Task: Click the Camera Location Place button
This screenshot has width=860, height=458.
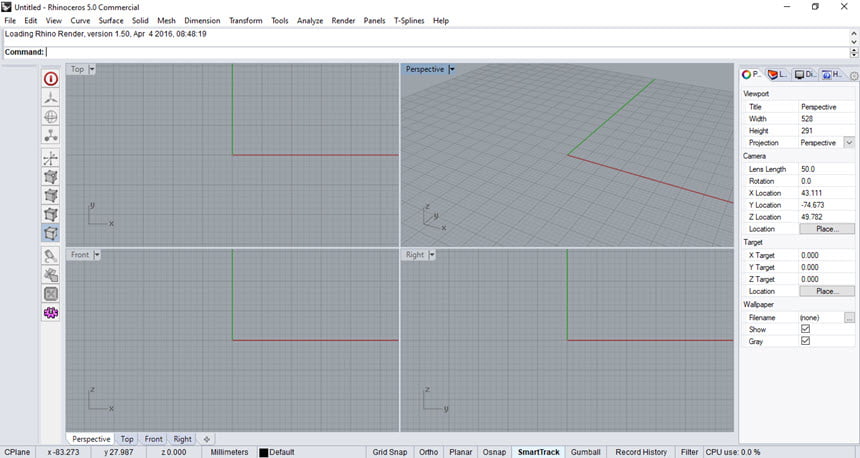Action: 827,229
